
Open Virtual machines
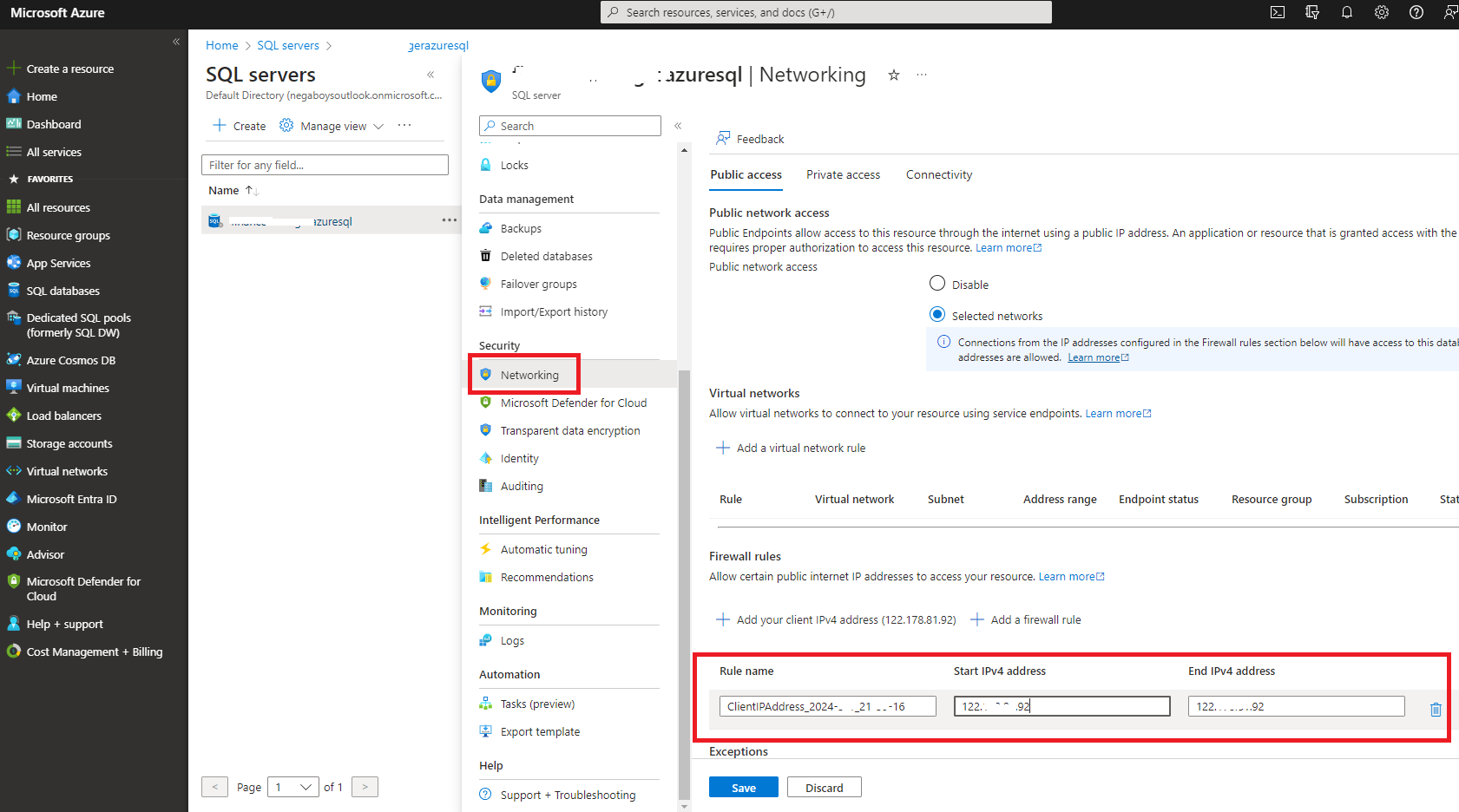coord(68,388)
